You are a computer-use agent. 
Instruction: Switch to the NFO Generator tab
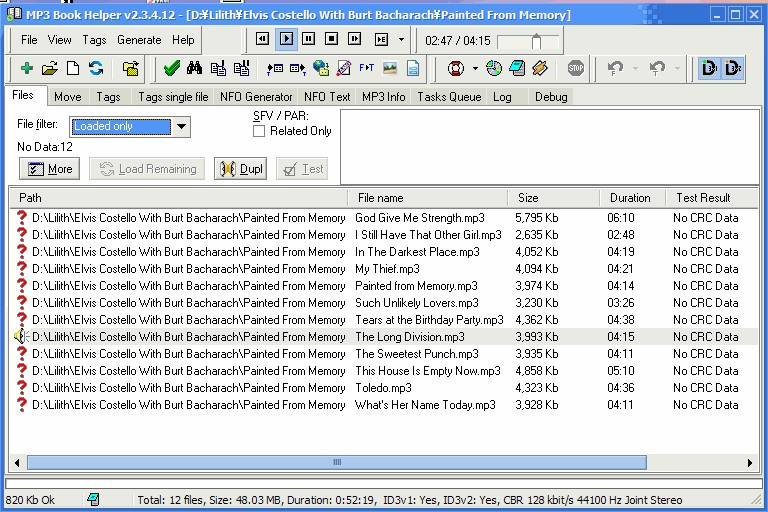256,97
